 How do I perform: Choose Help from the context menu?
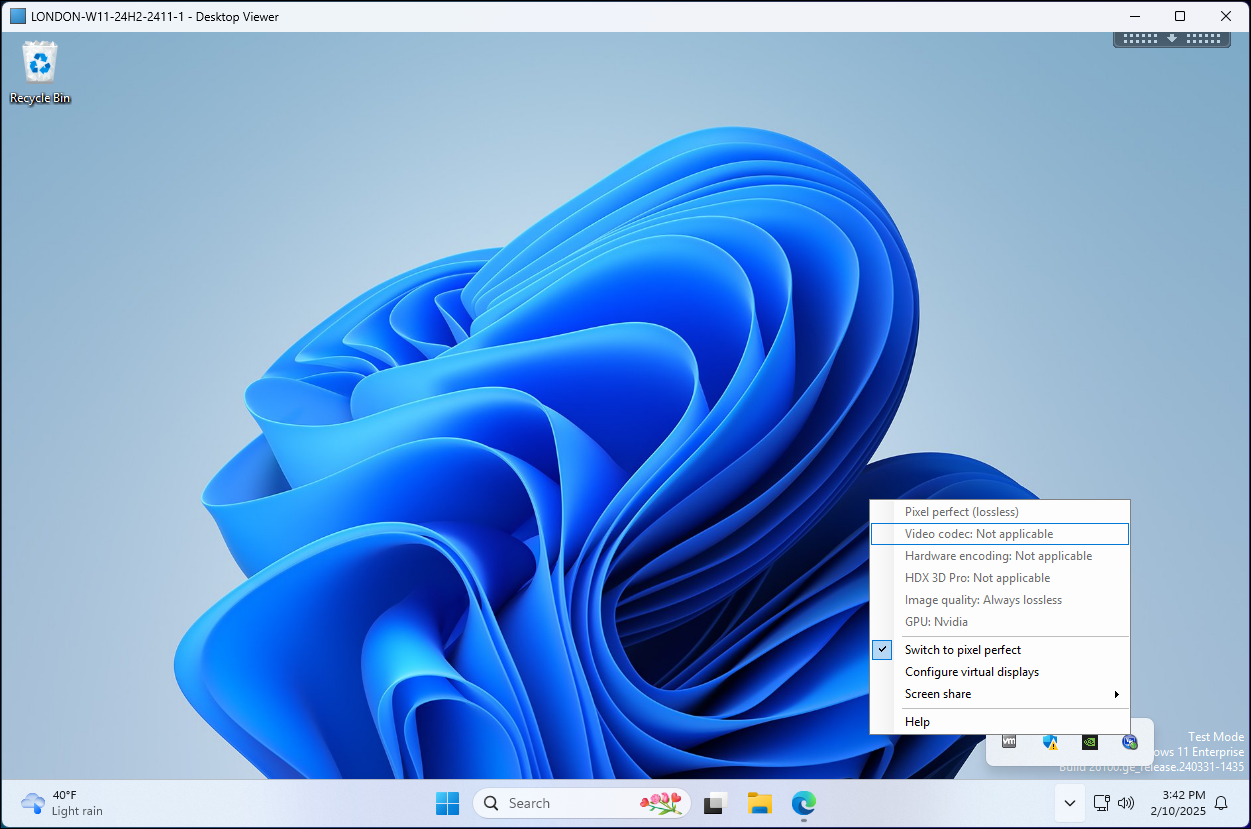coord(917,722)
